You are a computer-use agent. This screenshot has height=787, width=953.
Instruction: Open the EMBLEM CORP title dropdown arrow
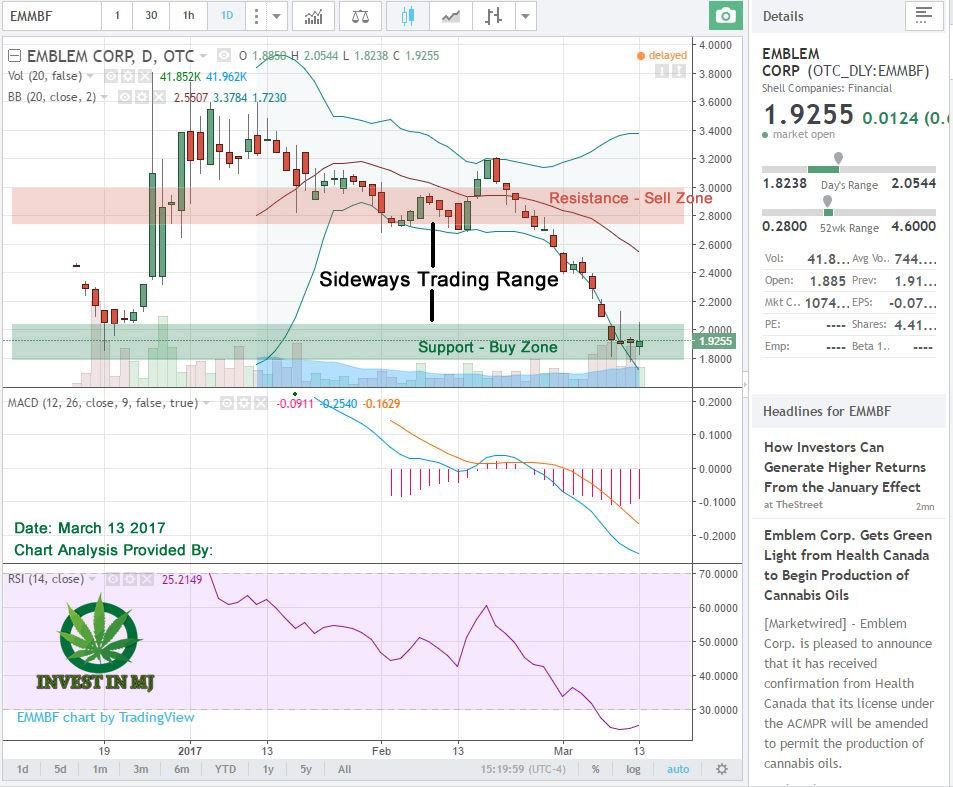pos(203,56)
